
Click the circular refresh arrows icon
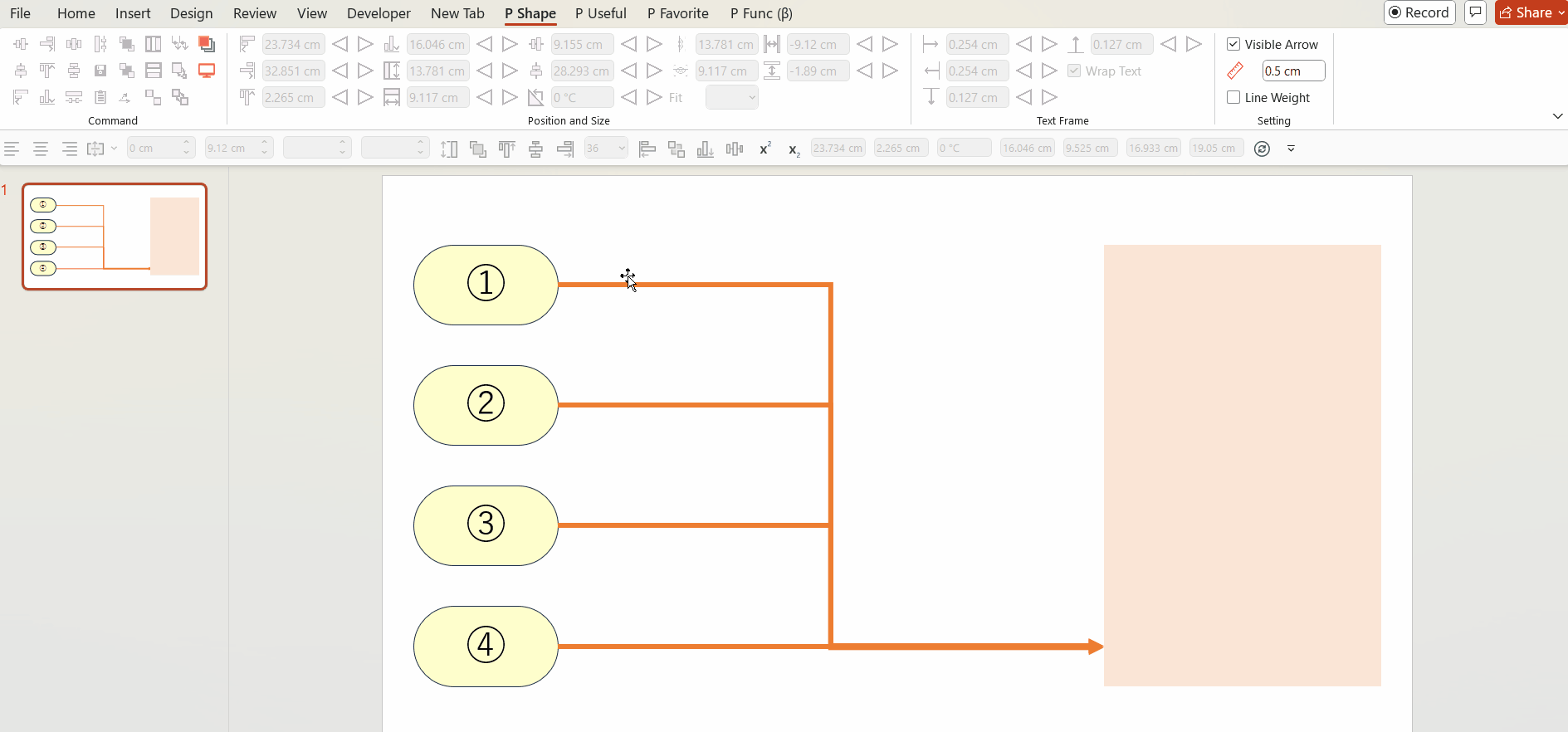coord(1262,149)
